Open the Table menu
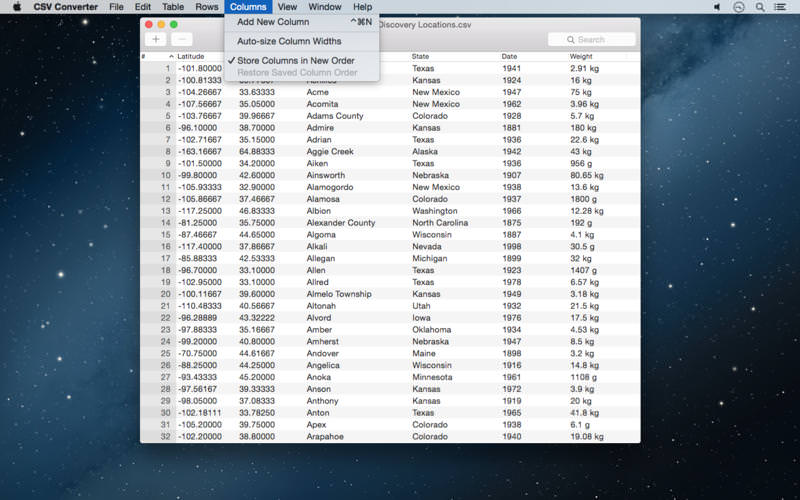Screen dimensions: 800x500 point(173,7)
